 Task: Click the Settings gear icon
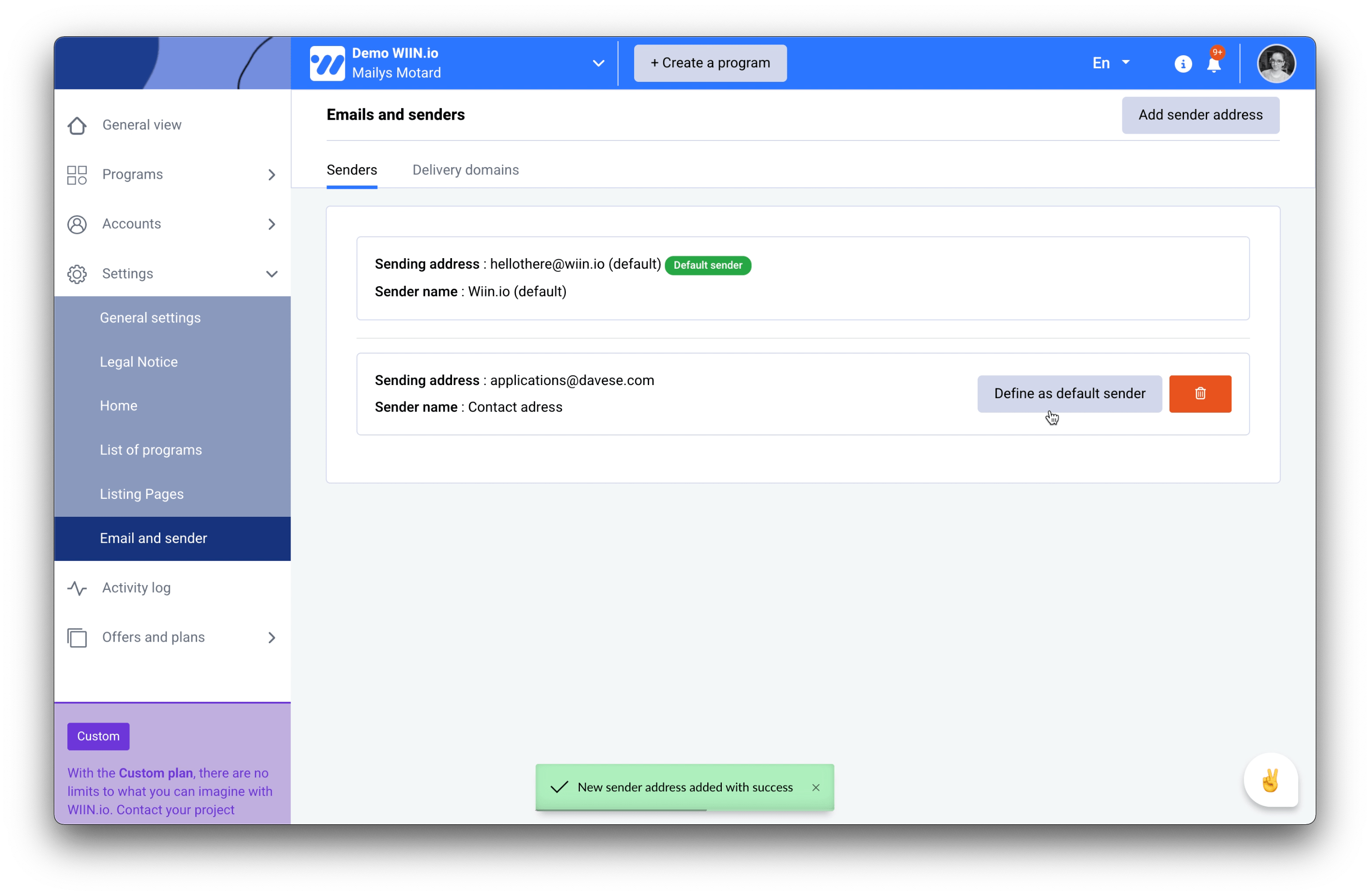(77, 274)
